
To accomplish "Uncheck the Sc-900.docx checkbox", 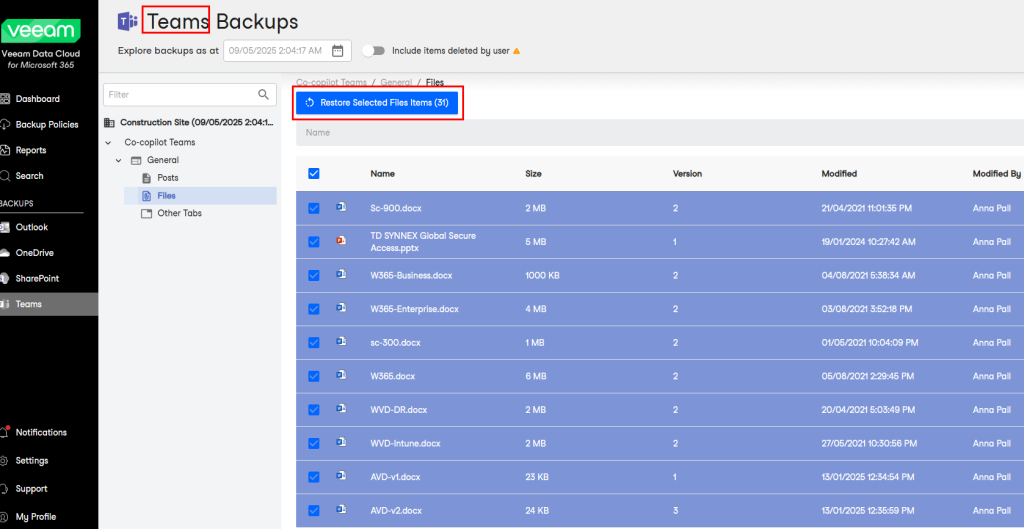I will [313, 208].
